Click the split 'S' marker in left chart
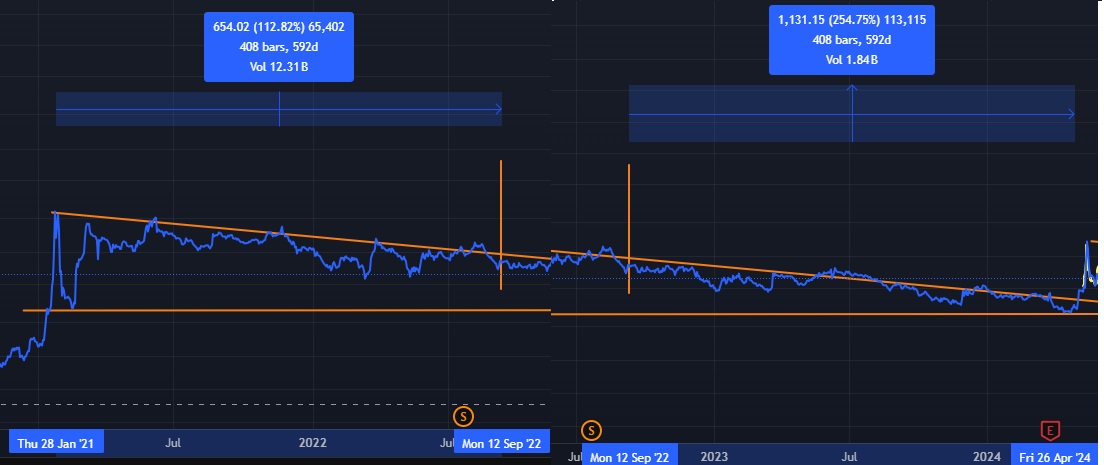Image resolution: width=1104 pixels, height=465 pixels. click(463, 416)
